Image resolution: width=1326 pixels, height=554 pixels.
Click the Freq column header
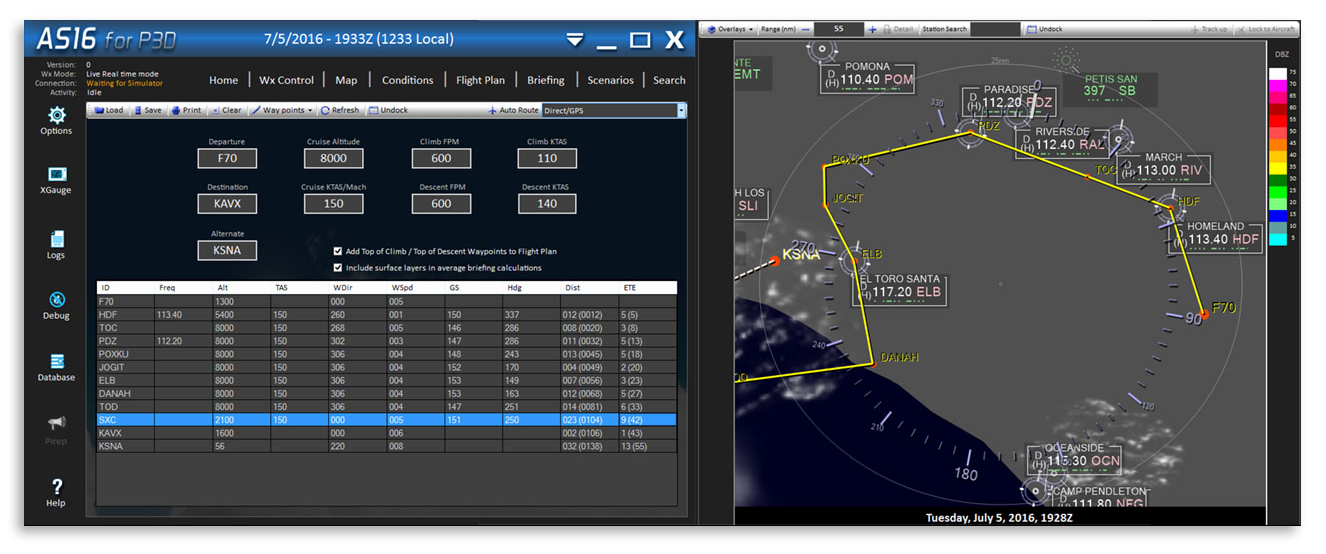click(184, 288)
